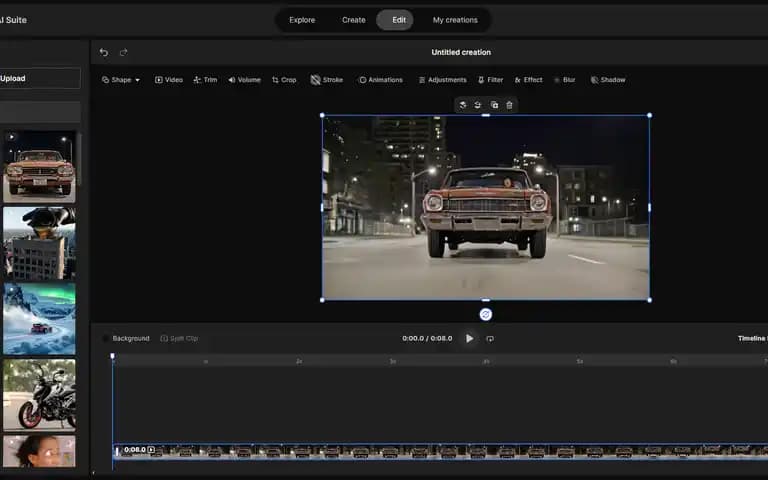Open the Blur settings

click(x=564, y=80)
